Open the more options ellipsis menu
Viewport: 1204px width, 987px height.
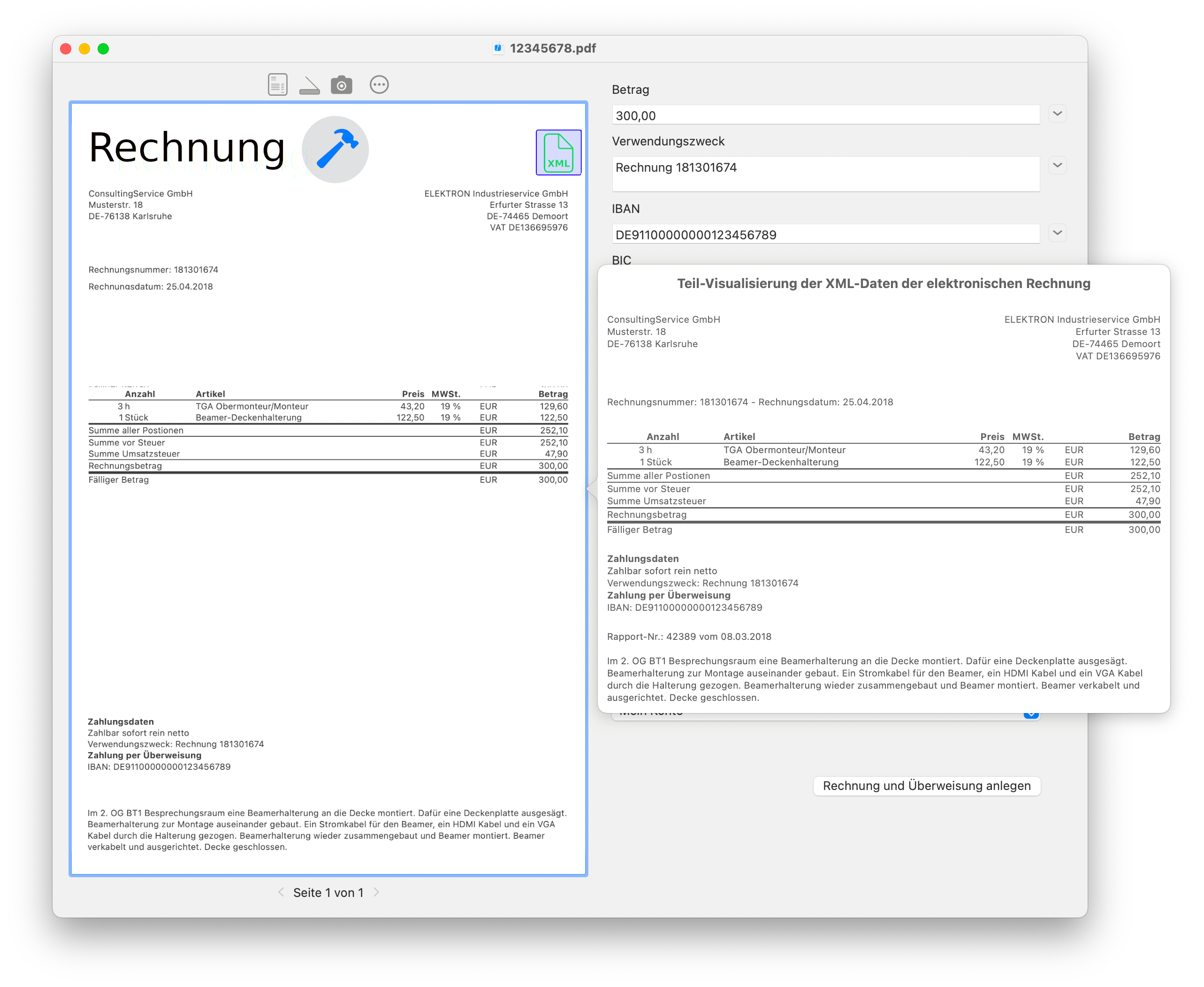tap(379, 85)
